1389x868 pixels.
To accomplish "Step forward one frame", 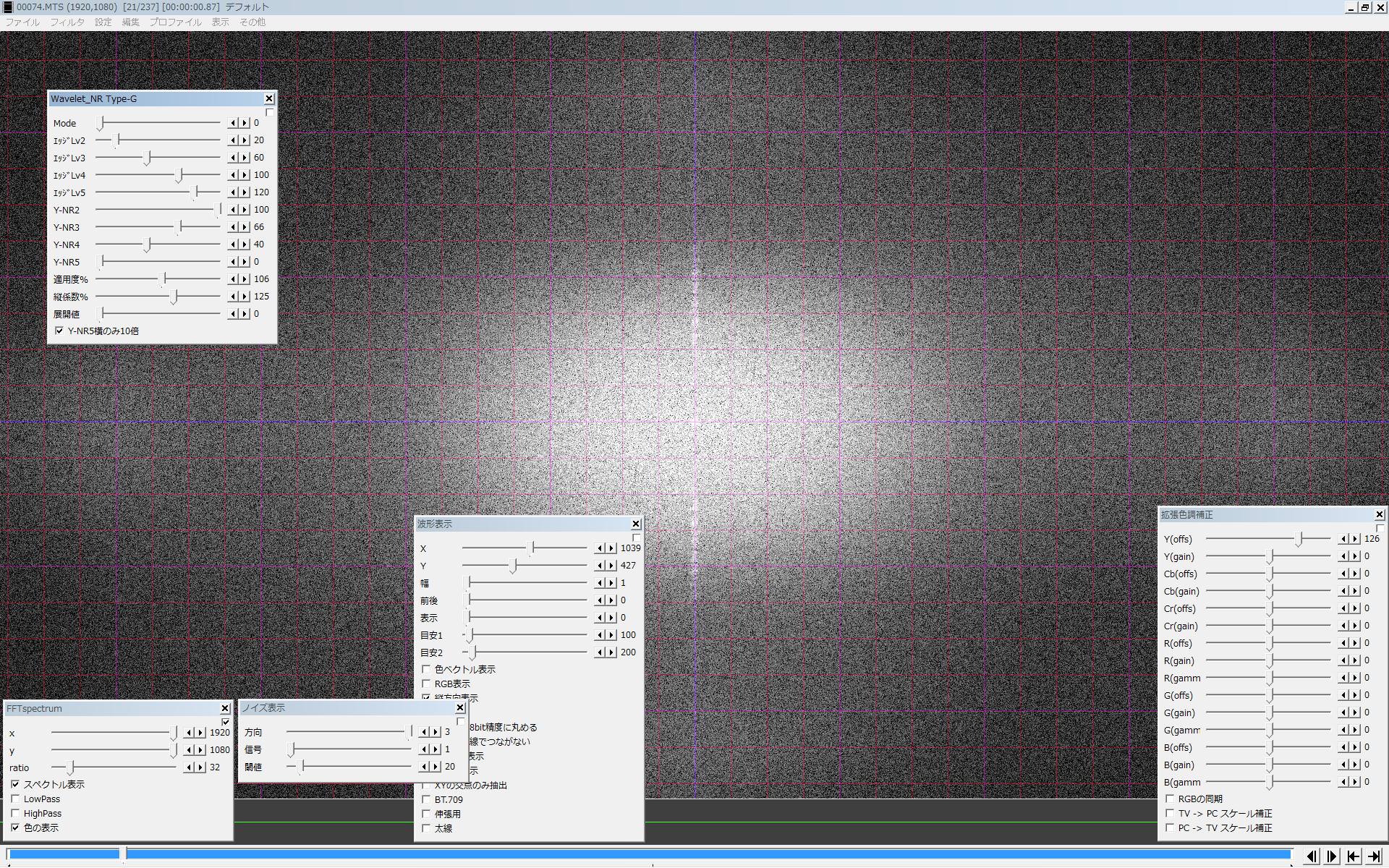I will 1332,856.
